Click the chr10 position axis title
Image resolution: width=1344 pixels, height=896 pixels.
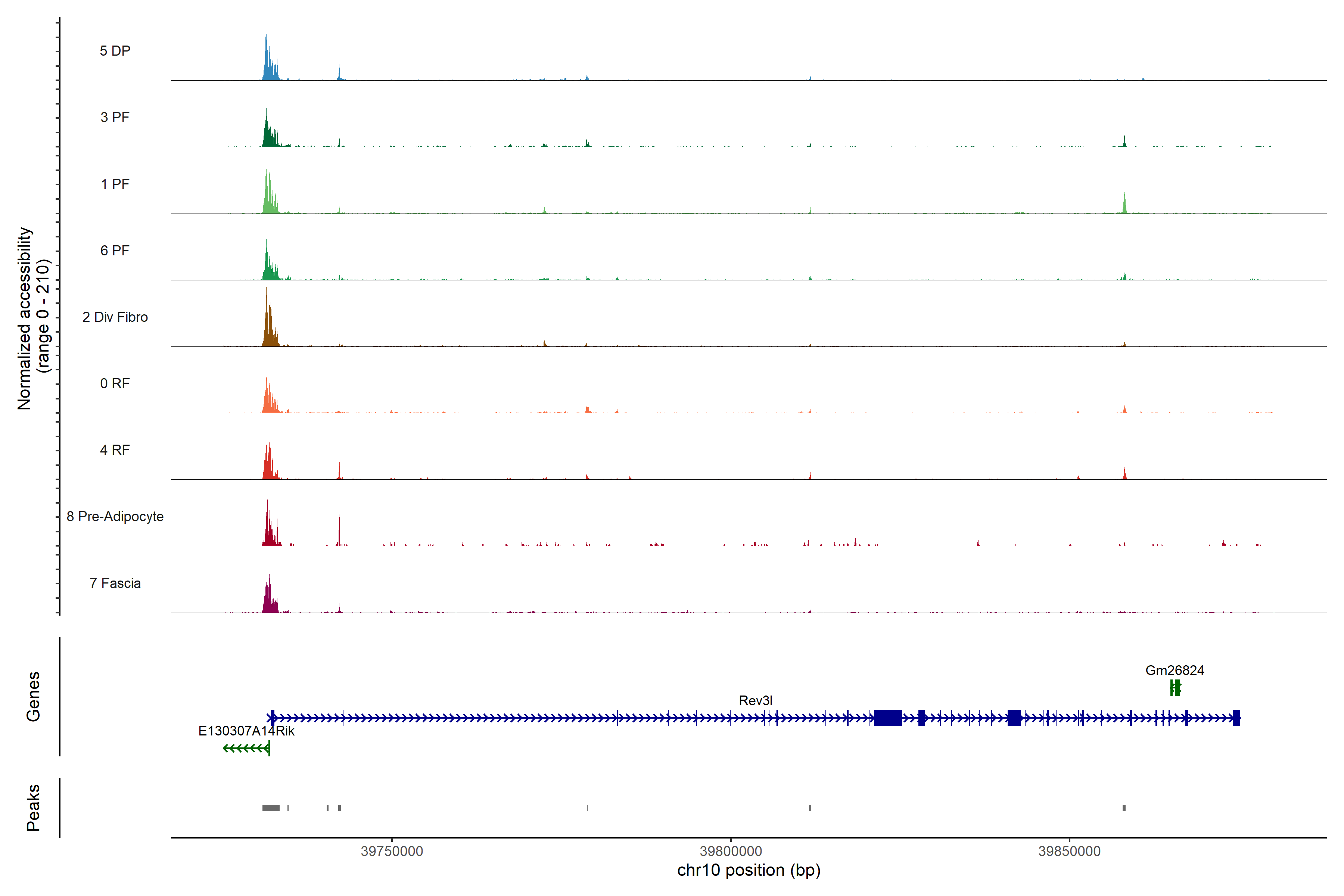[749, 870]
